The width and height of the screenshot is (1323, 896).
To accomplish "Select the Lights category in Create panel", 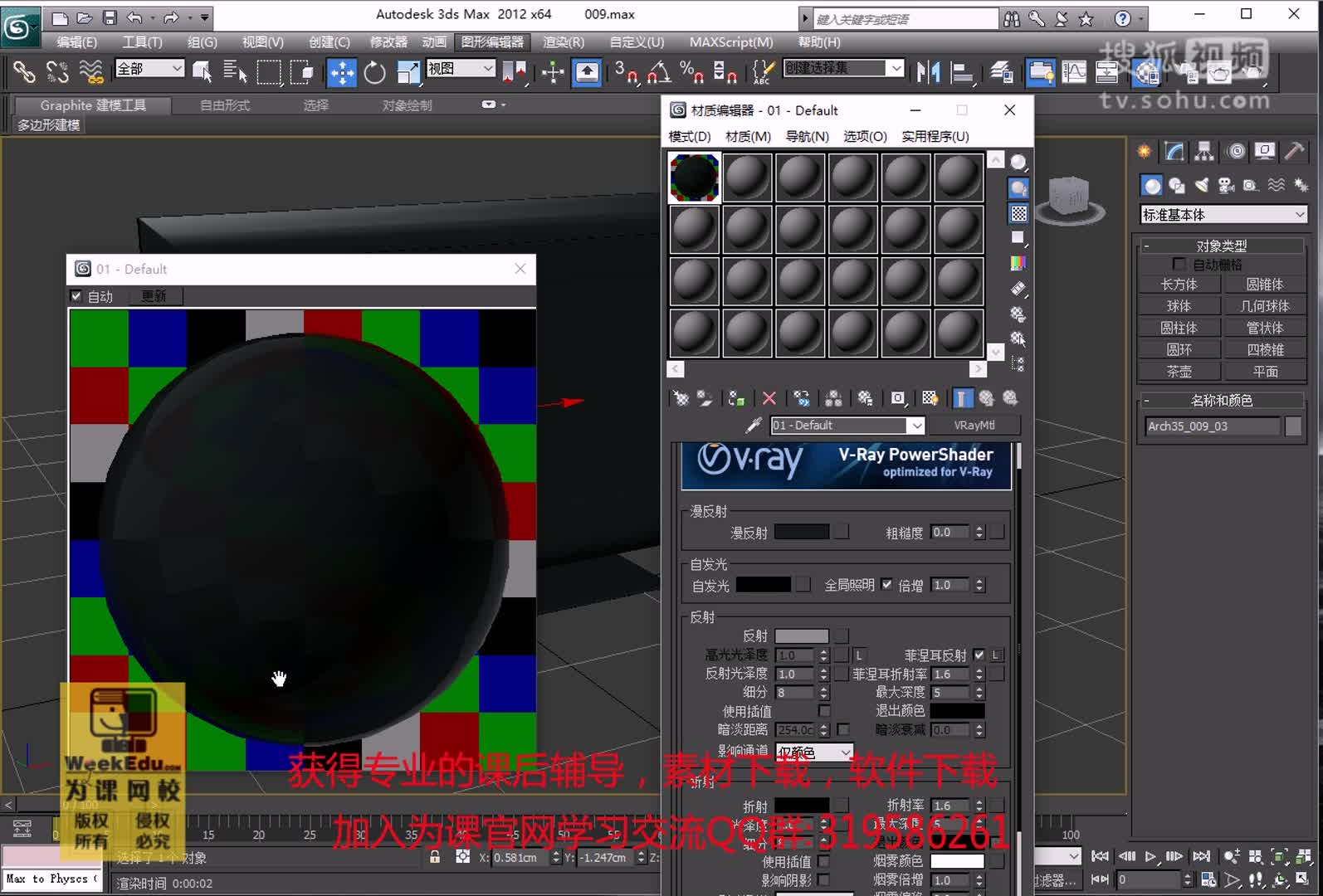I will click(x=1202, y=185).
